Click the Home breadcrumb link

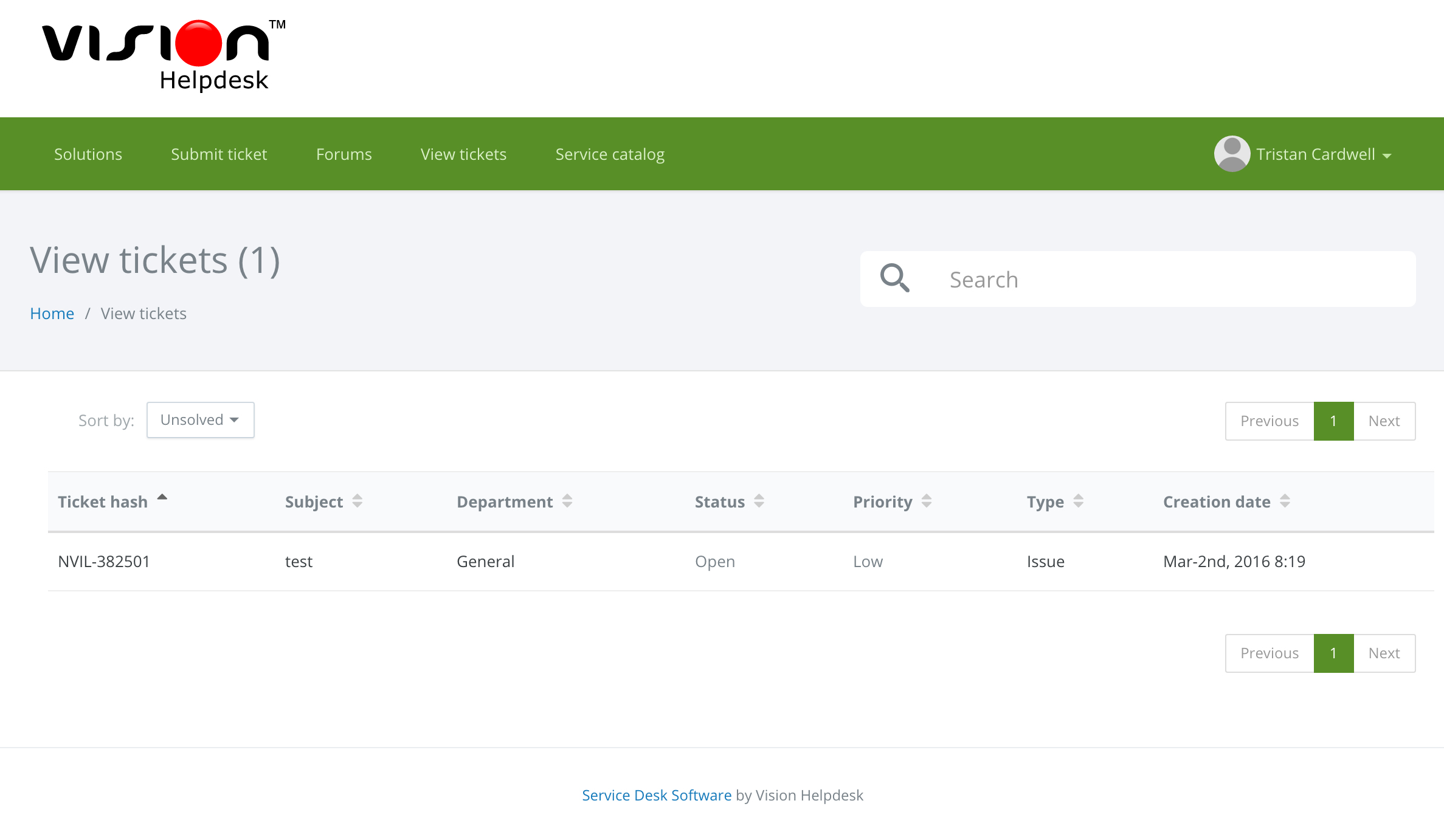pos(52,313)
